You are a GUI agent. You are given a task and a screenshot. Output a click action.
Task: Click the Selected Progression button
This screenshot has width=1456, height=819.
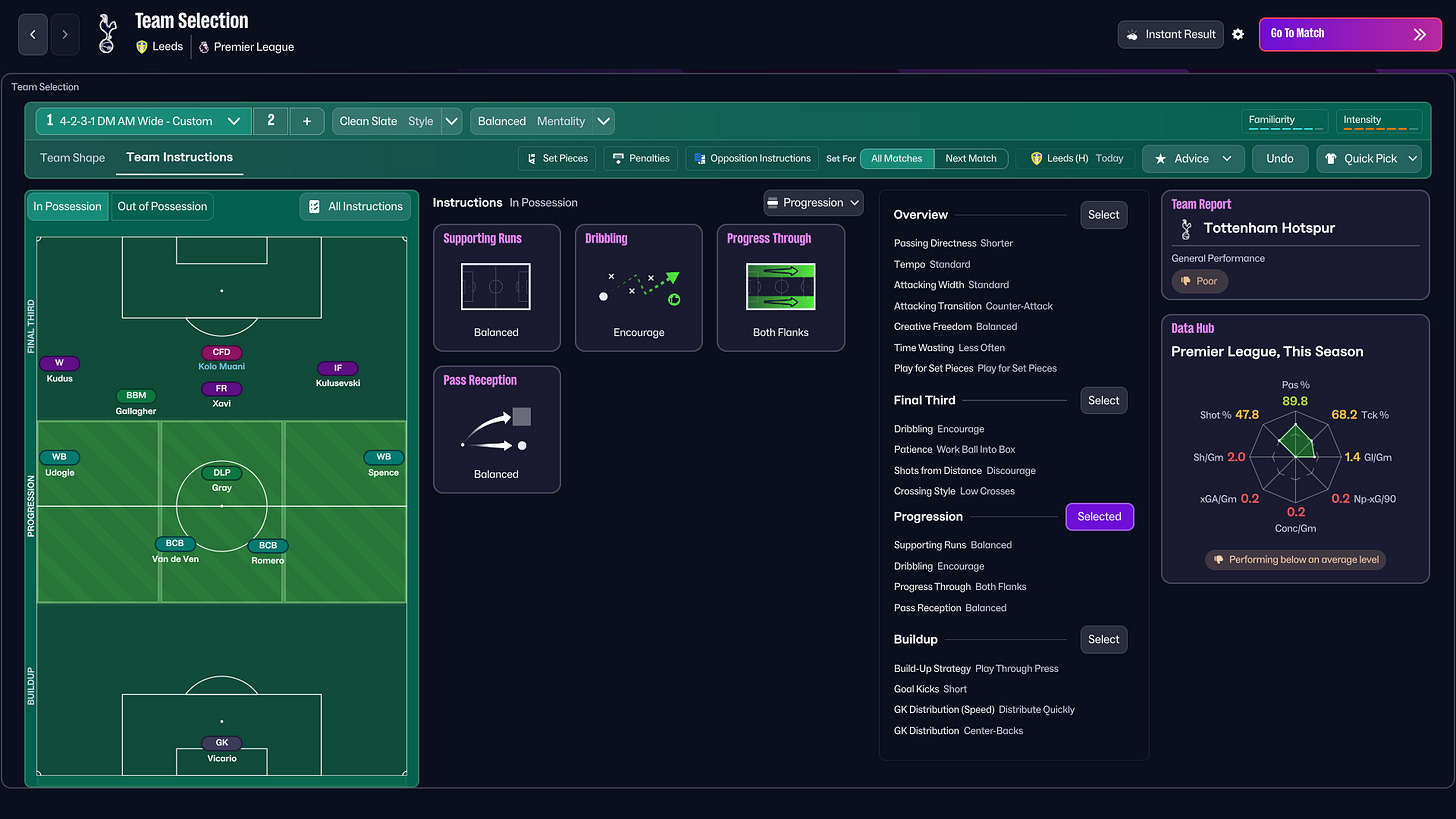(1100, 516)
